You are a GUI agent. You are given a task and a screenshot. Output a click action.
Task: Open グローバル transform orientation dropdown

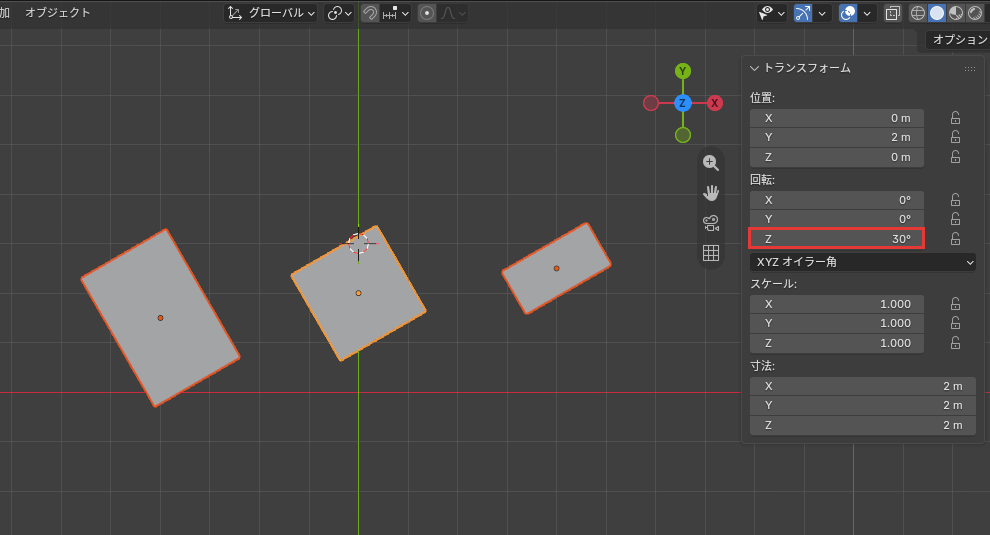pyautogui.click(x=270, y=13)
